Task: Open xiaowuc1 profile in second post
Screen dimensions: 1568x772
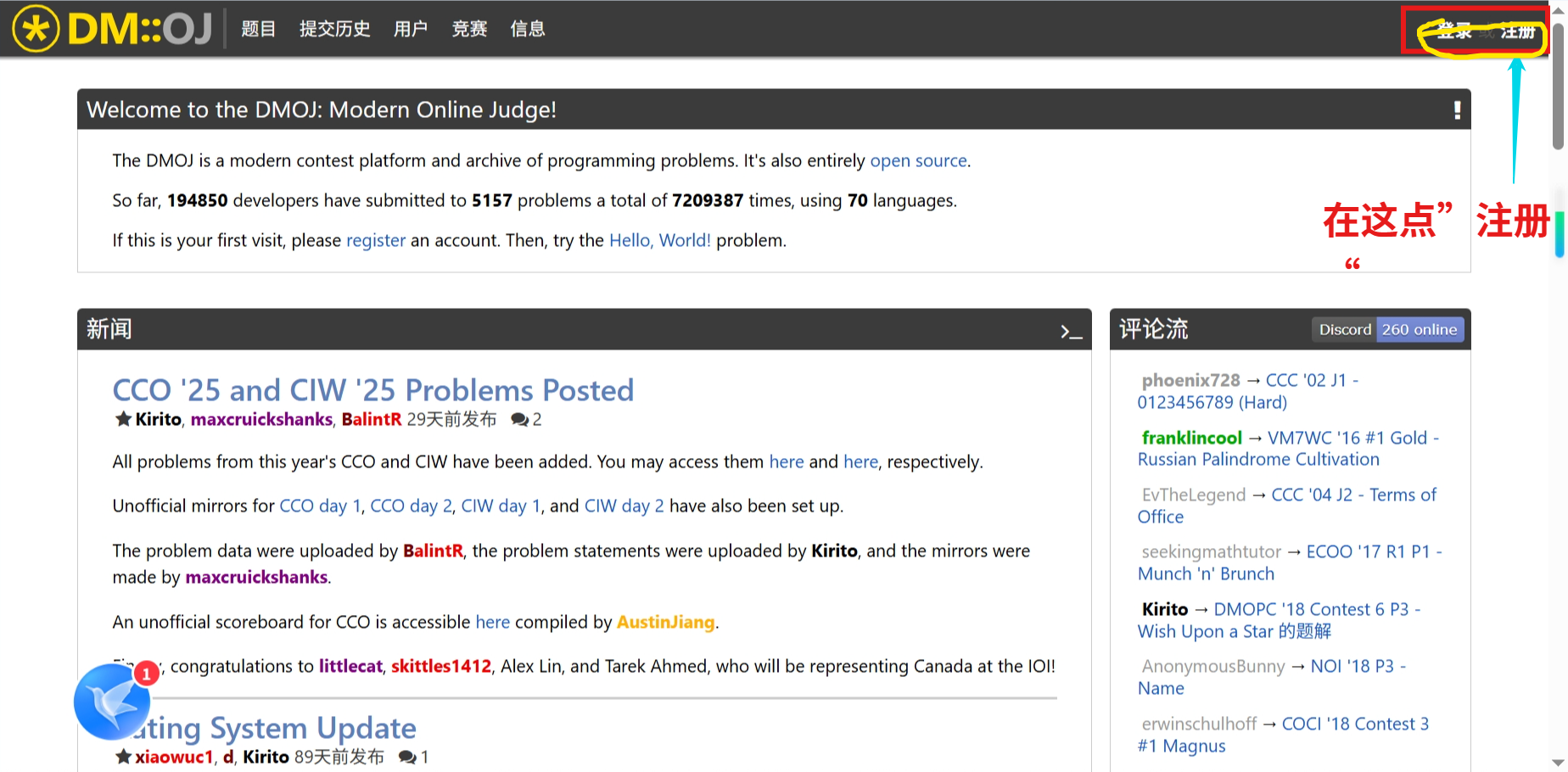Action: pyautogui.click(x=174, y=757)
